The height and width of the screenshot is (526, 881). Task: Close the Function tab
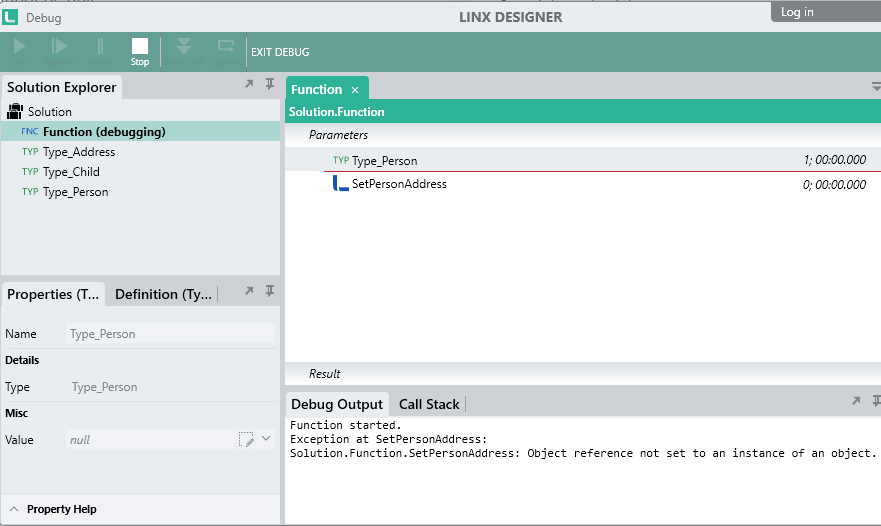355,90
